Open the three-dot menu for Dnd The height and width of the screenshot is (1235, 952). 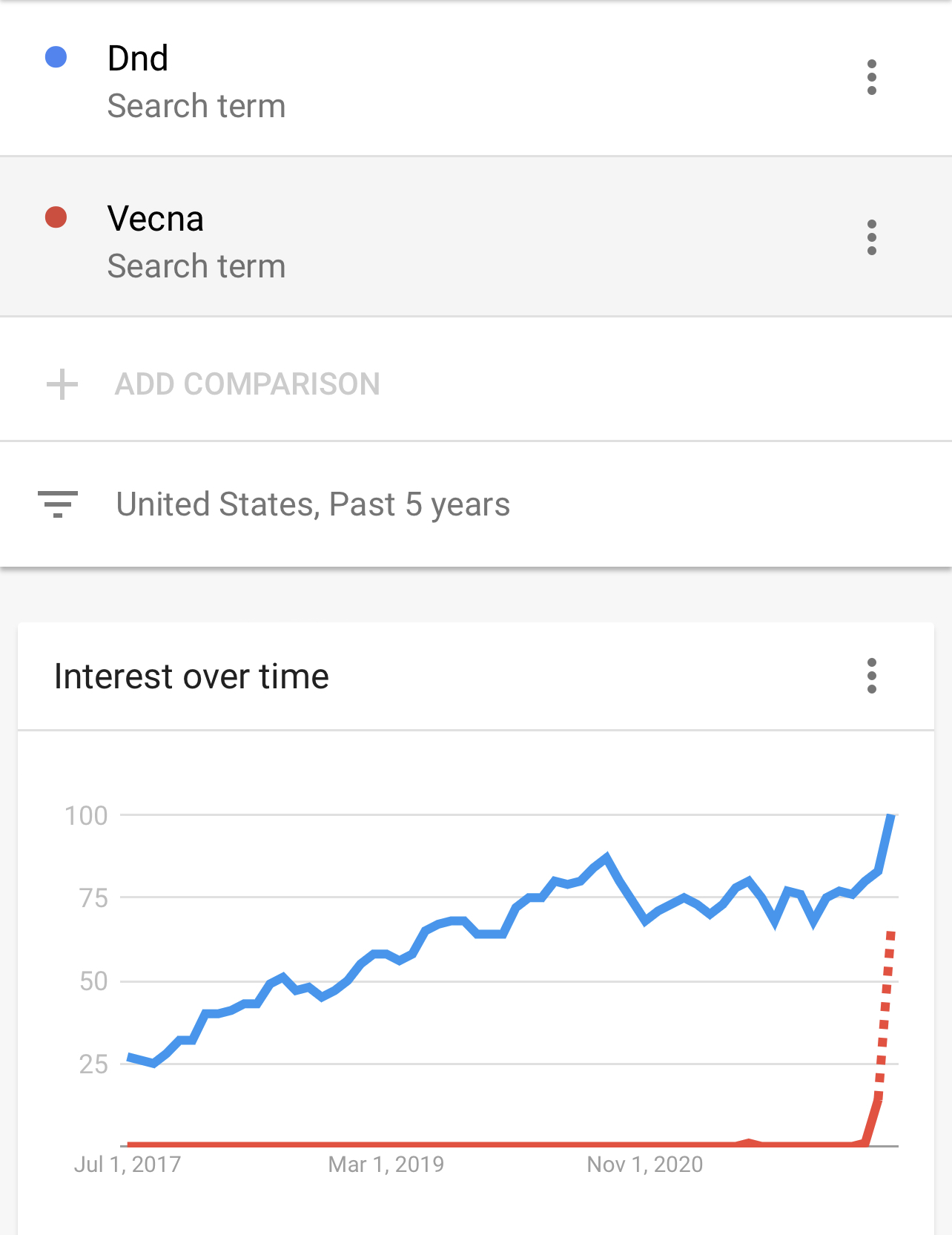click(x=871, y=77)
